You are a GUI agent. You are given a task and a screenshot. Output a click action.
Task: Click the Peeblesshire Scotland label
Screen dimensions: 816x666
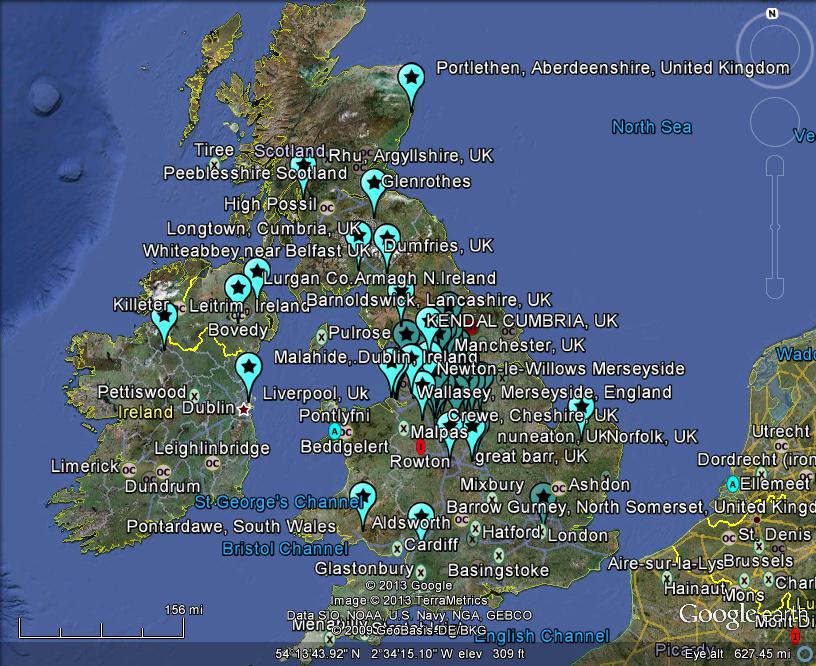pyautogui.click(x=256, y=173)
